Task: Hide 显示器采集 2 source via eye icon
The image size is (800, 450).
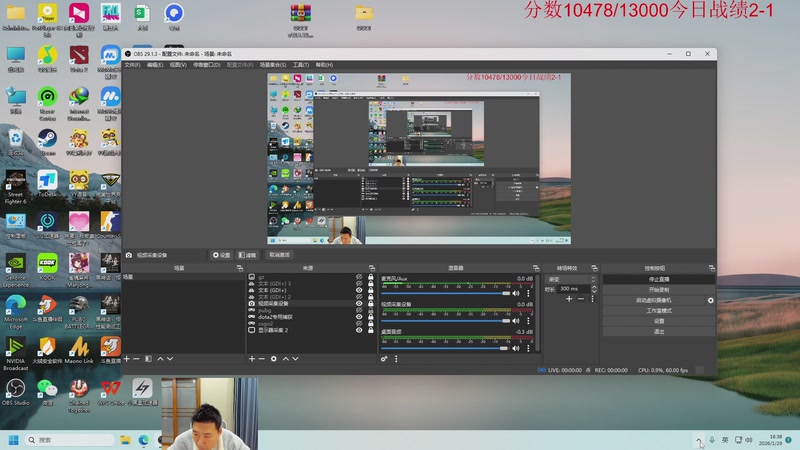Action: (359, 330)
